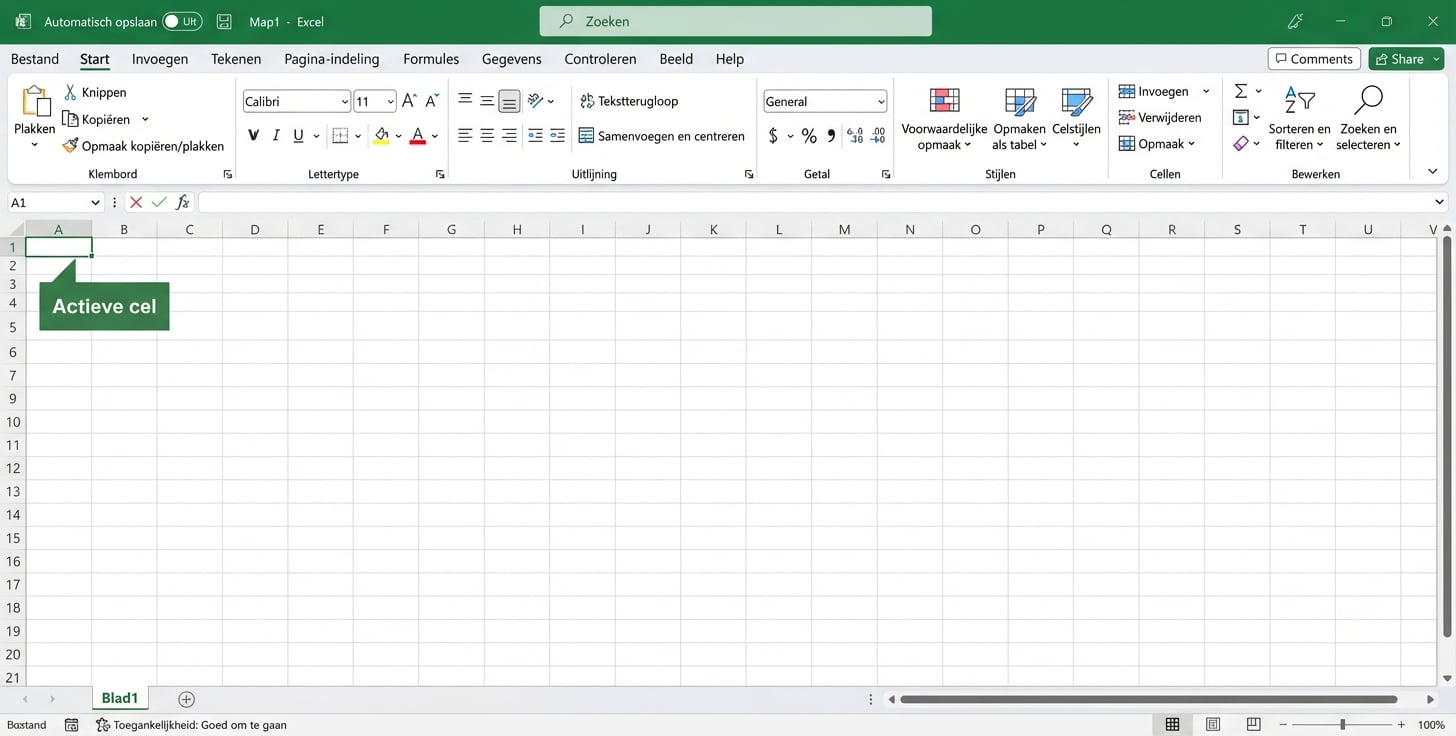
Task: Click the Tekstterugloop wrap text icon
Action: (586, 101)
